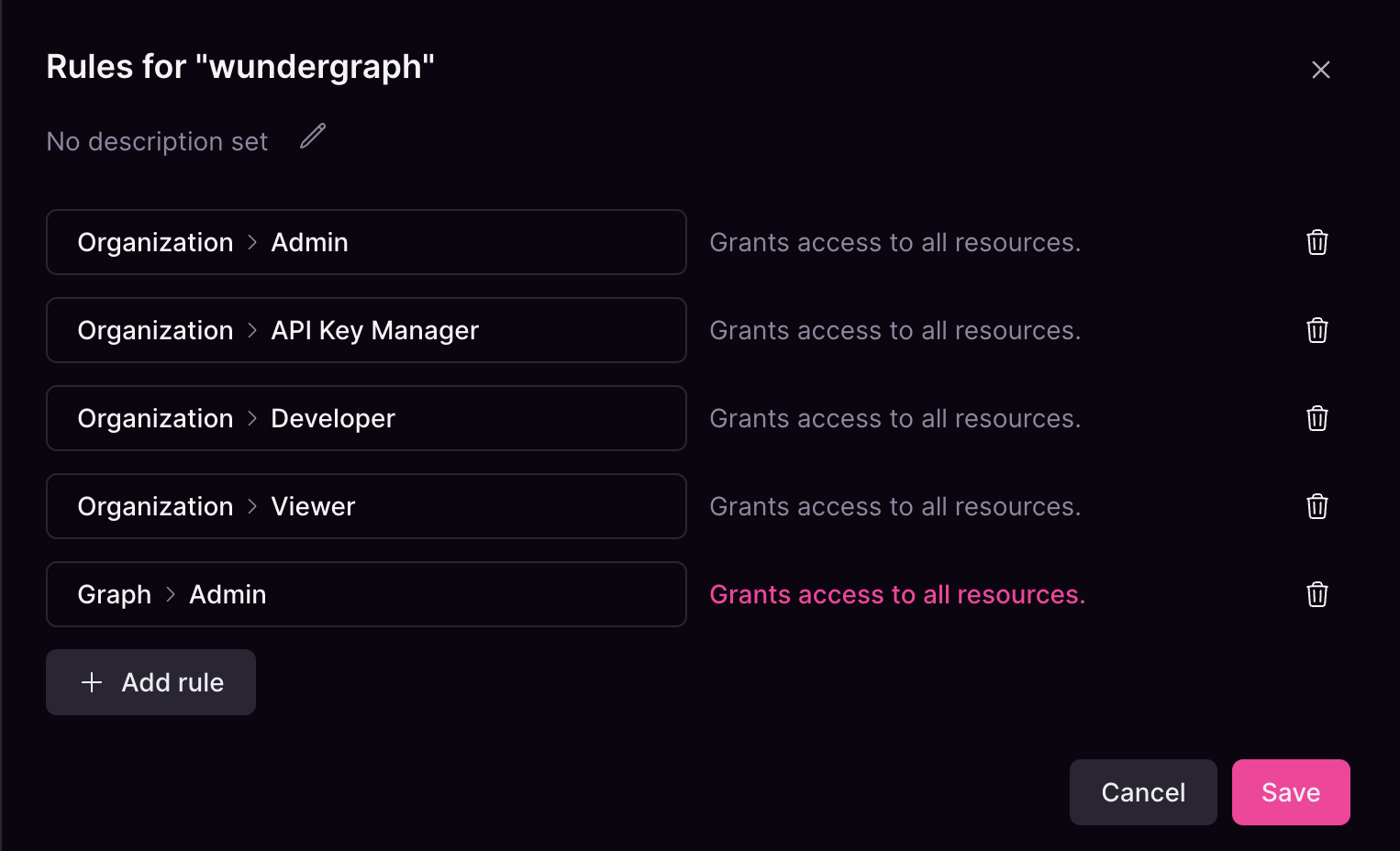Click the pink warning text about all resources
The width and height of the screenshot is (1400, 851).
(896, 594)
